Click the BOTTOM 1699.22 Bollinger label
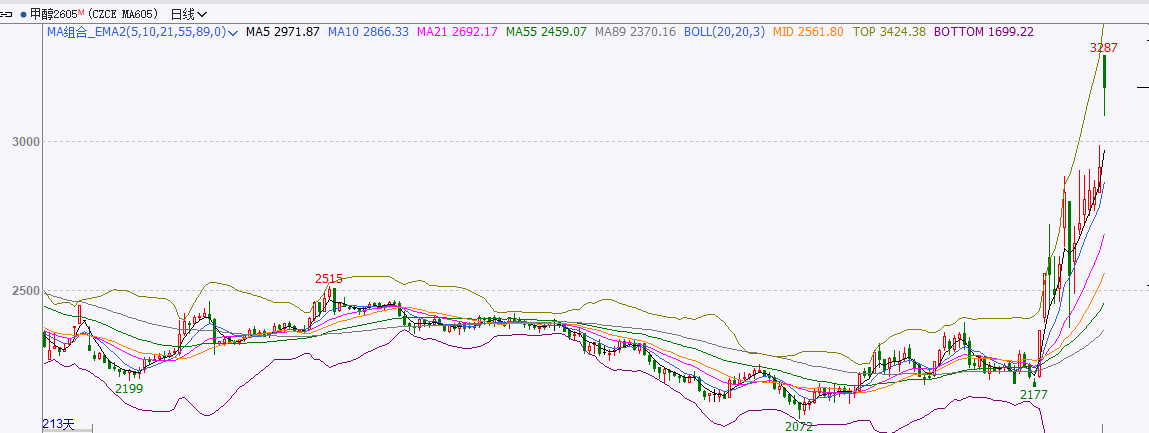The image size is (1149, 433). (983, 32)
